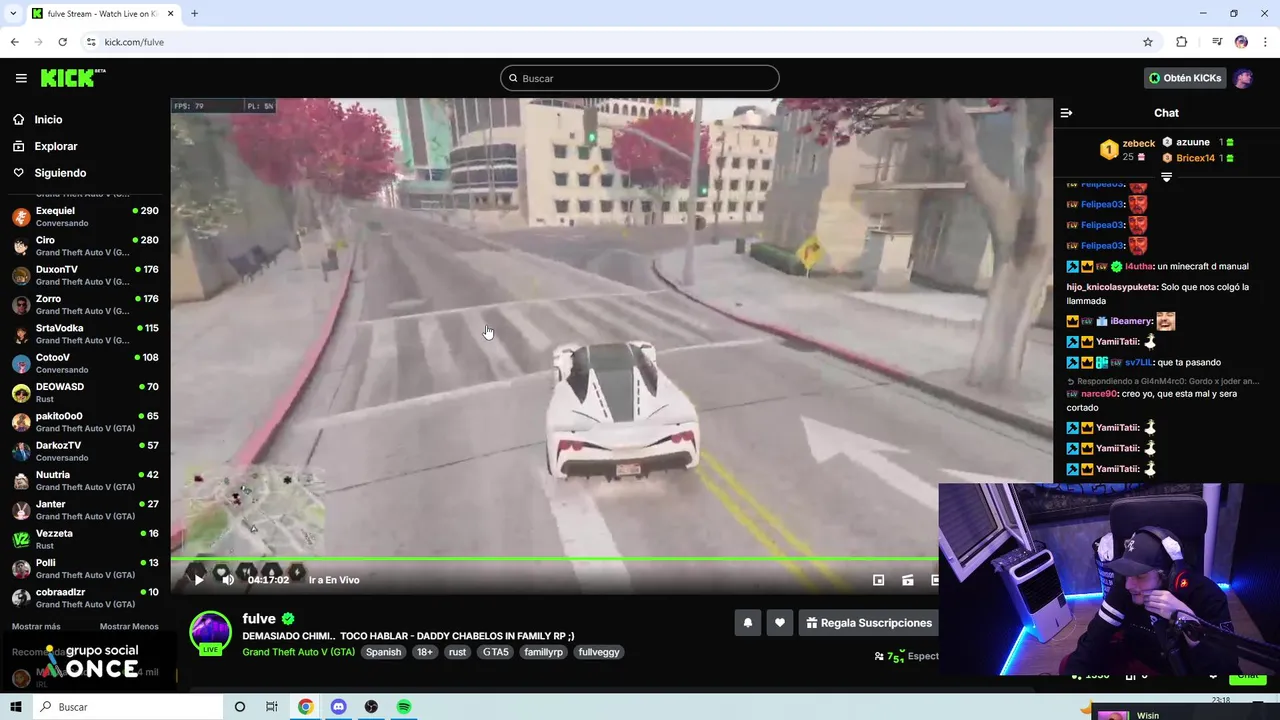The width and height of the screenshot is (1280, 720).
Task: Toggle the heart follow button
Action: [780, 623]
